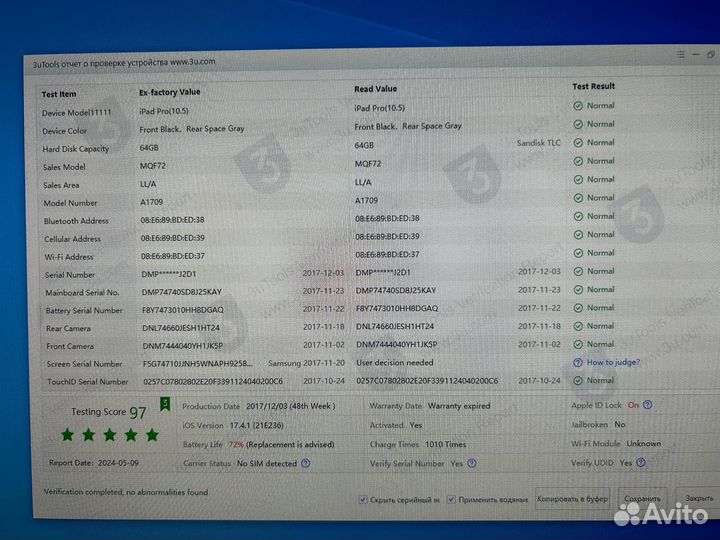Click 'User decision needed' read value

pos(394,363)
